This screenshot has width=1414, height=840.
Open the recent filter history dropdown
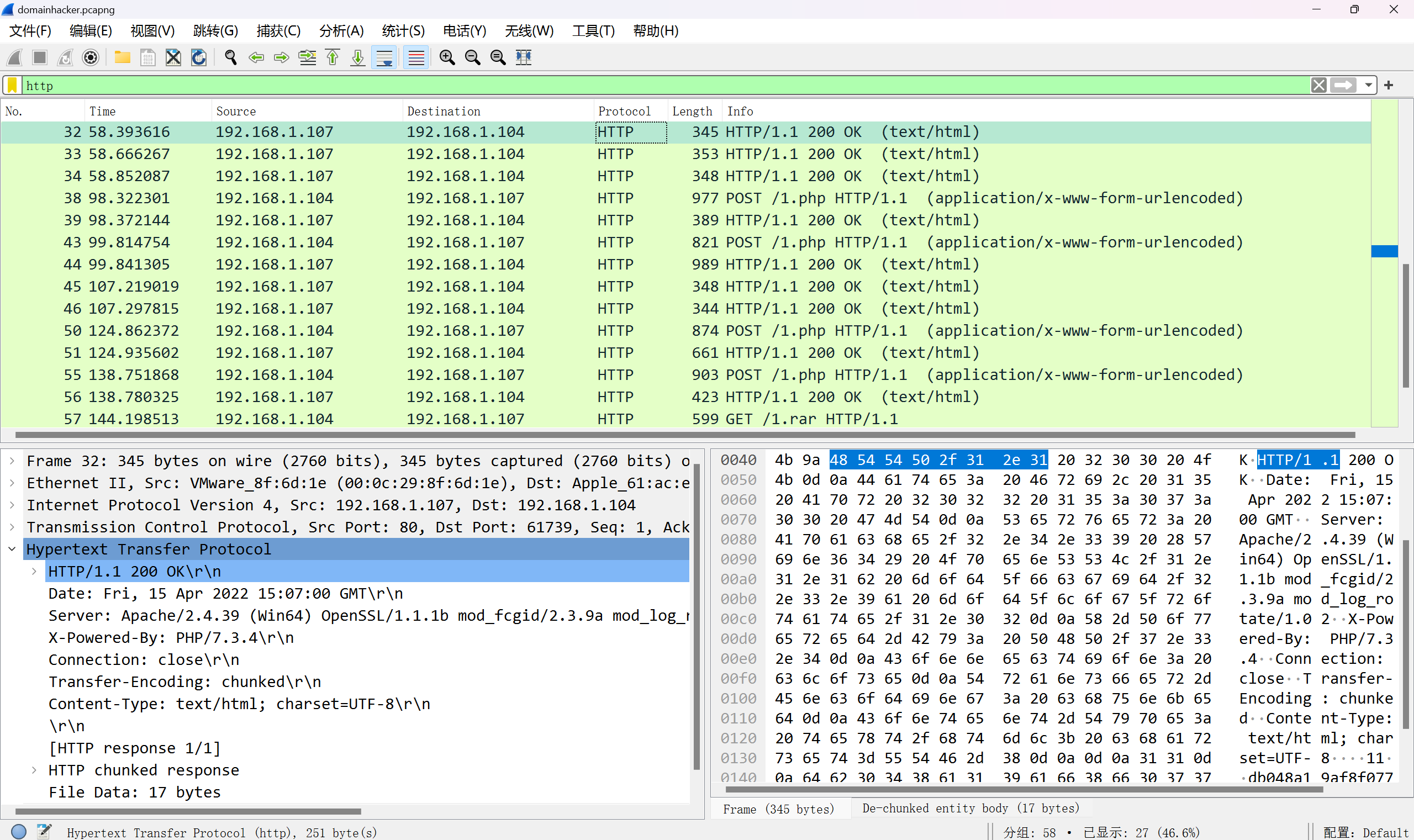[1368, 86]
